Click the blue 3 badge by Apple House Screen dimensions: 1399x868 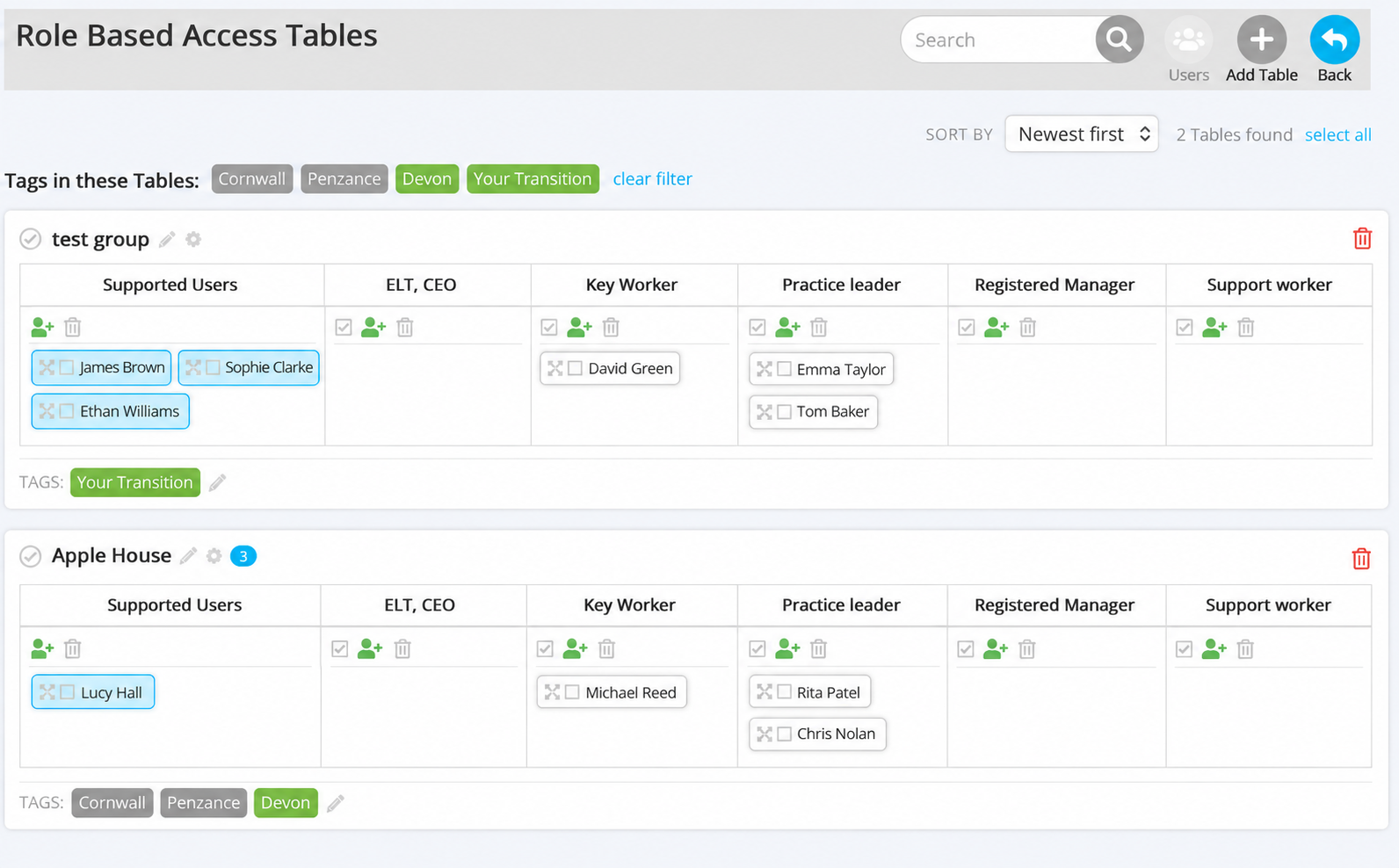click(x=243, y=556)
